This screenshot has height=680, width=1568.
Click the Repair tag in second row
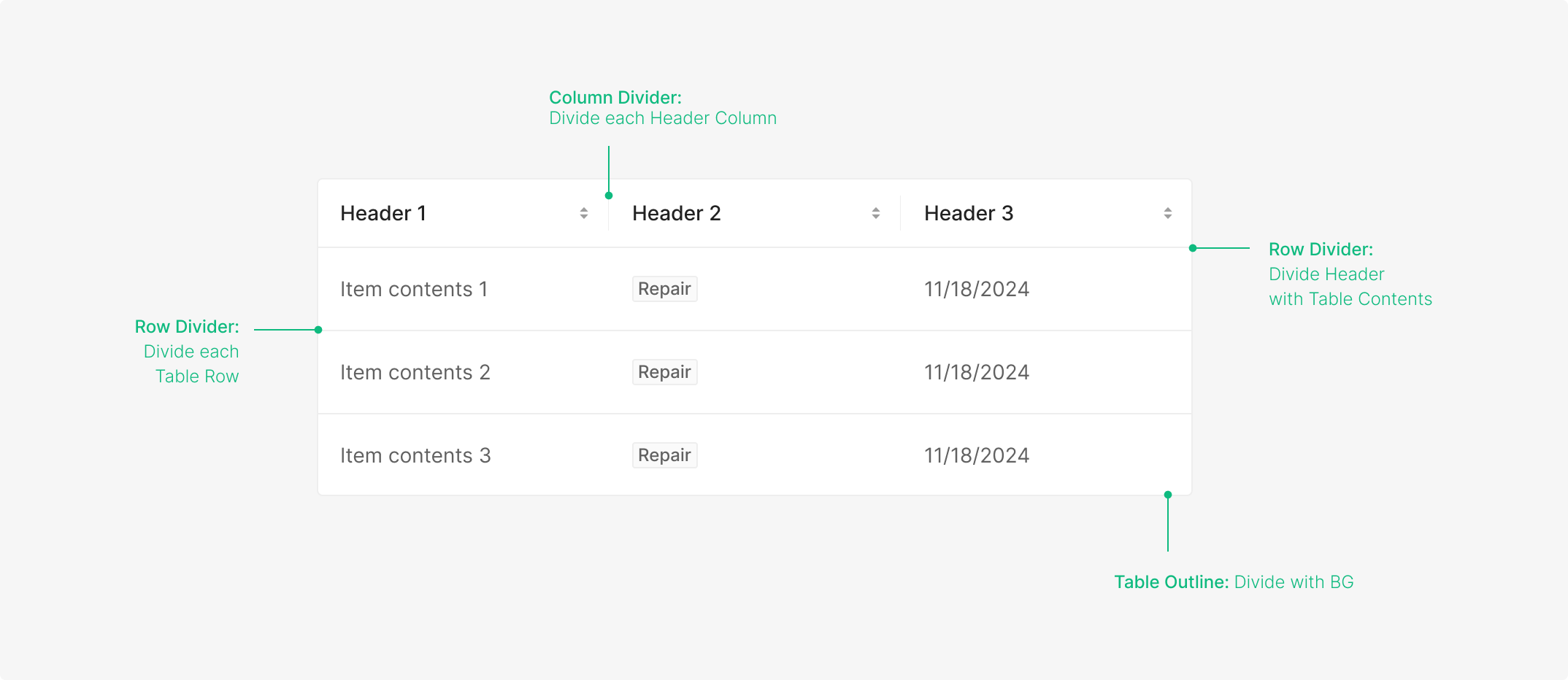pyautogui.click(x=664, y=372)
